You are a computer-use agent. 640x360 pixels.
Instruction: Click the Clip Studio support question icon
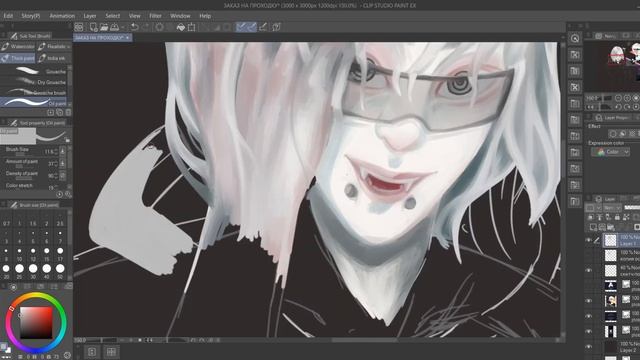(276, 27)
